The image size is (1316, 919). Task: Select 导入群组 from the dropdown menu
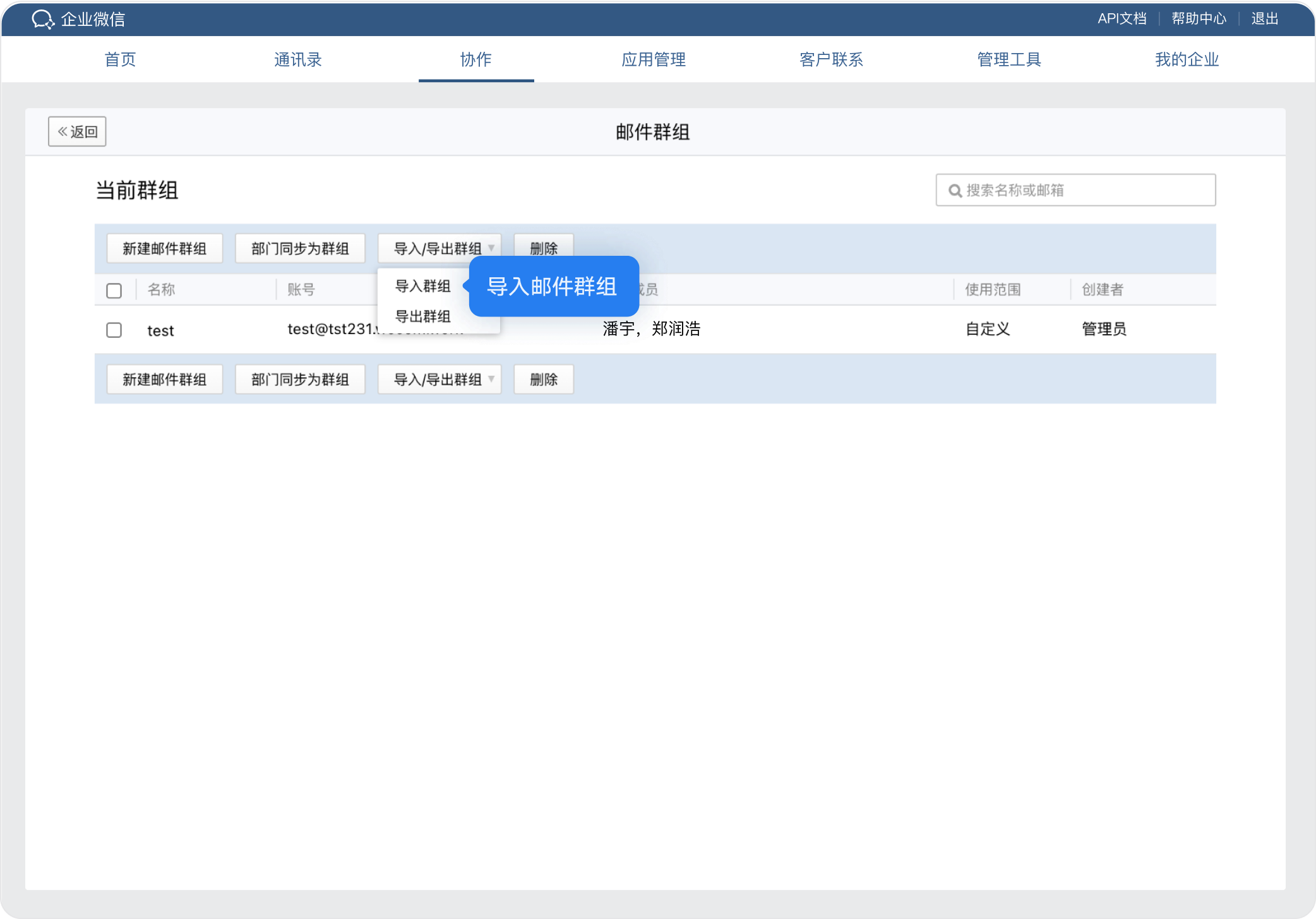422,286
